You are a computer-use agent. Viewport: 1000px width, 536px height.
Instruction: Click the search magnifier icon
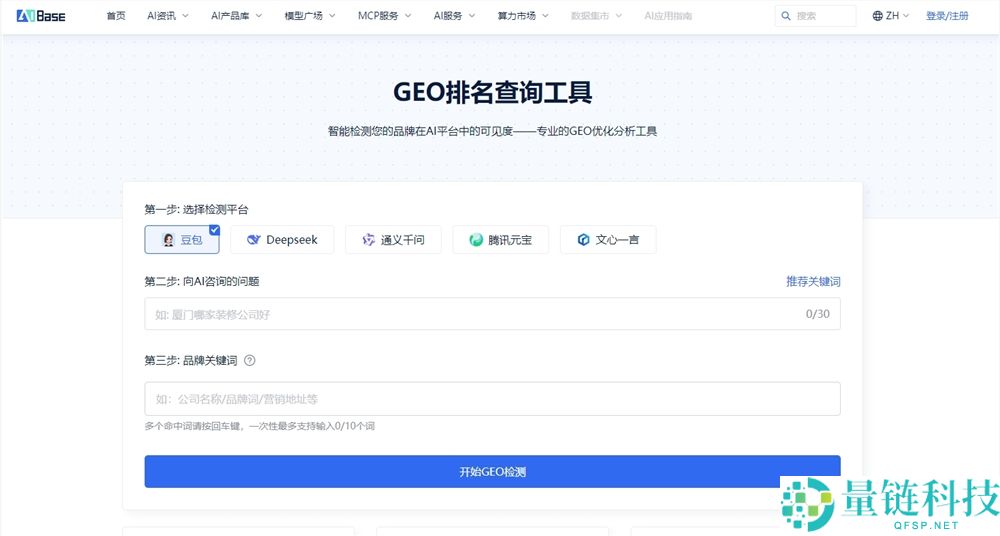click(x=786, y=16)
